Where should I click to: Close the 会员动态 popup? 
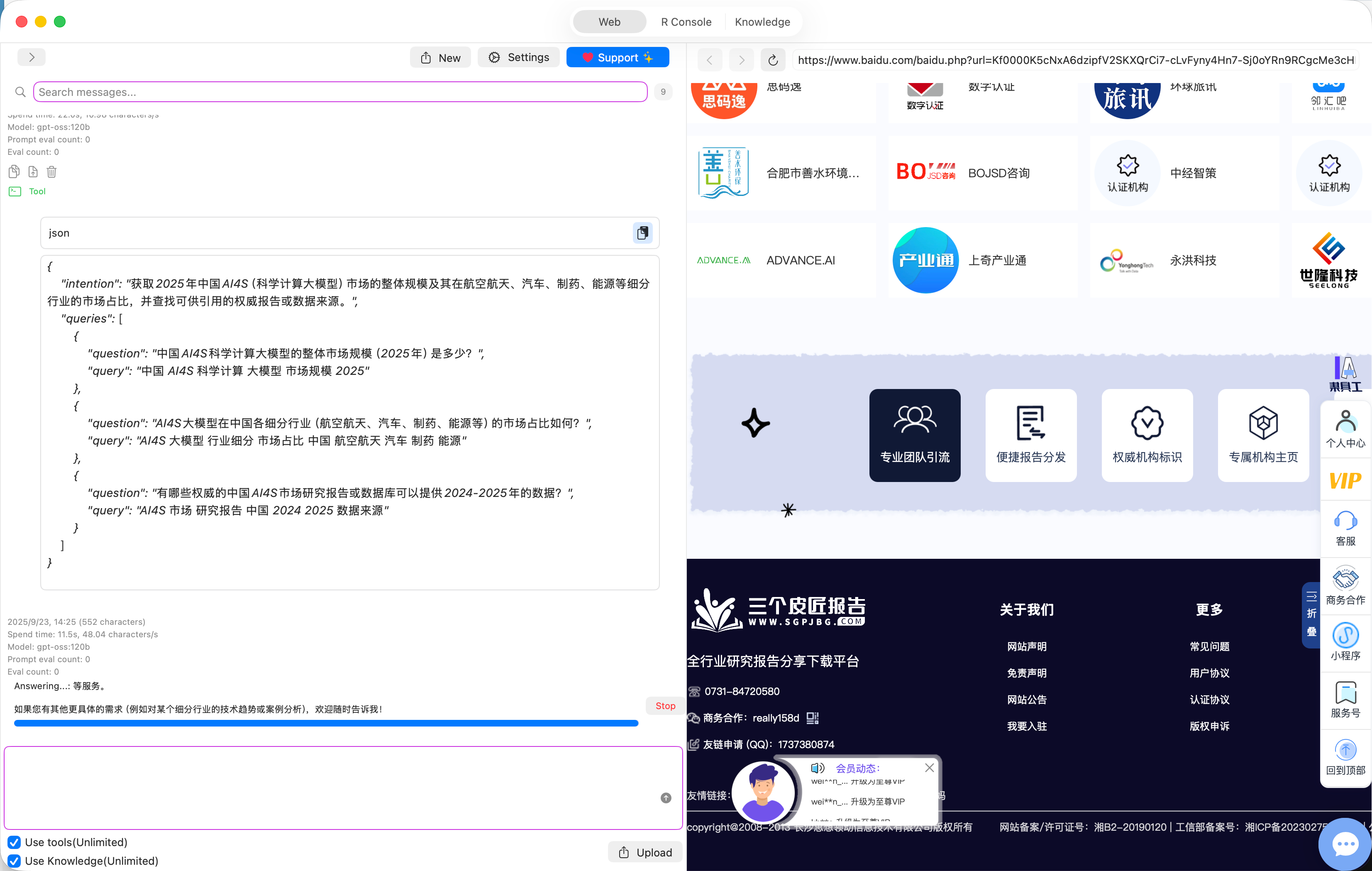[x=929, y=767]
